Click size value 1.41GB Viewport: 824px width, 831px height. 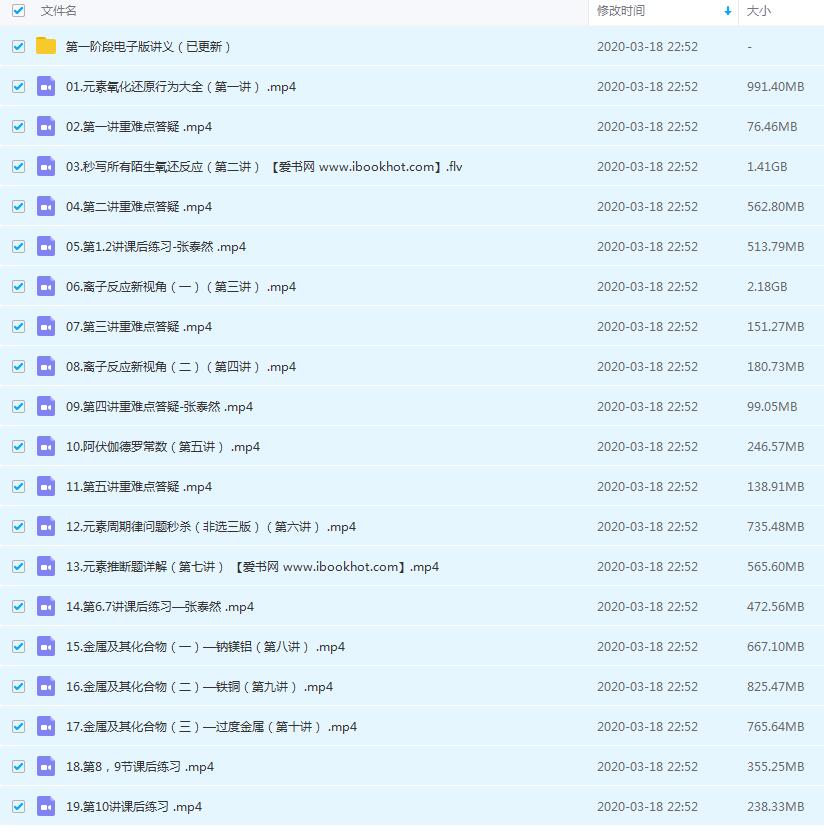click(x=767, y=166)
